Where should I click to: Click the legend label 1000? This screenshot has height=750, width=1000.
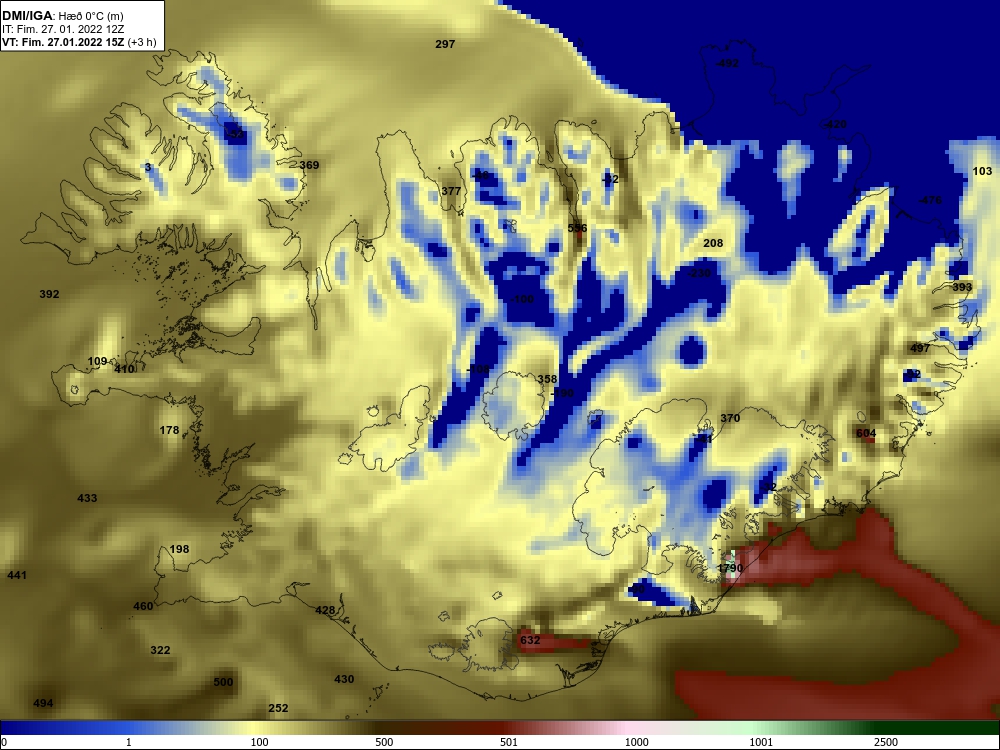point(636,742)
